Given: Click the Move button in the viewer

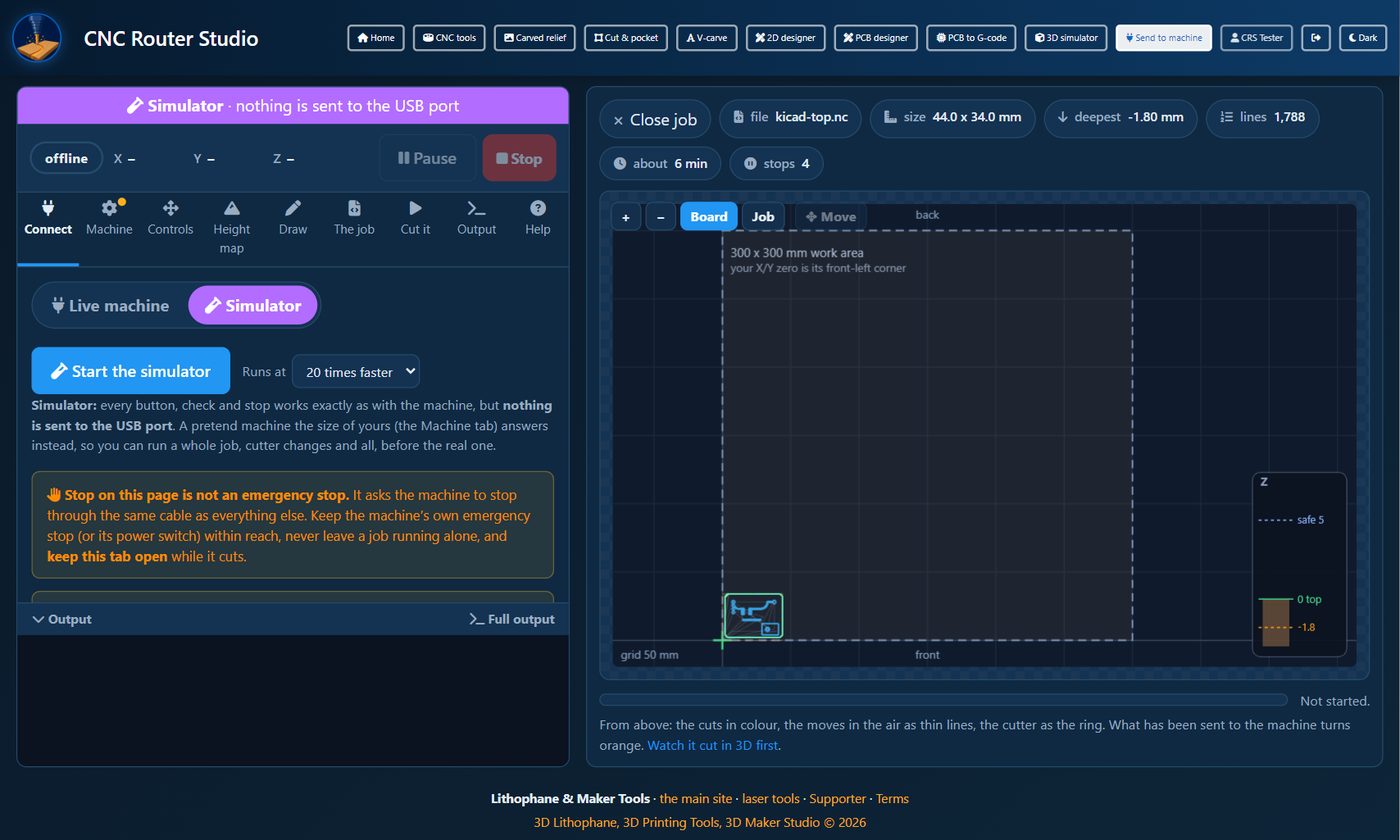Looking at the screenshot, I should click(x=831, y=217).
